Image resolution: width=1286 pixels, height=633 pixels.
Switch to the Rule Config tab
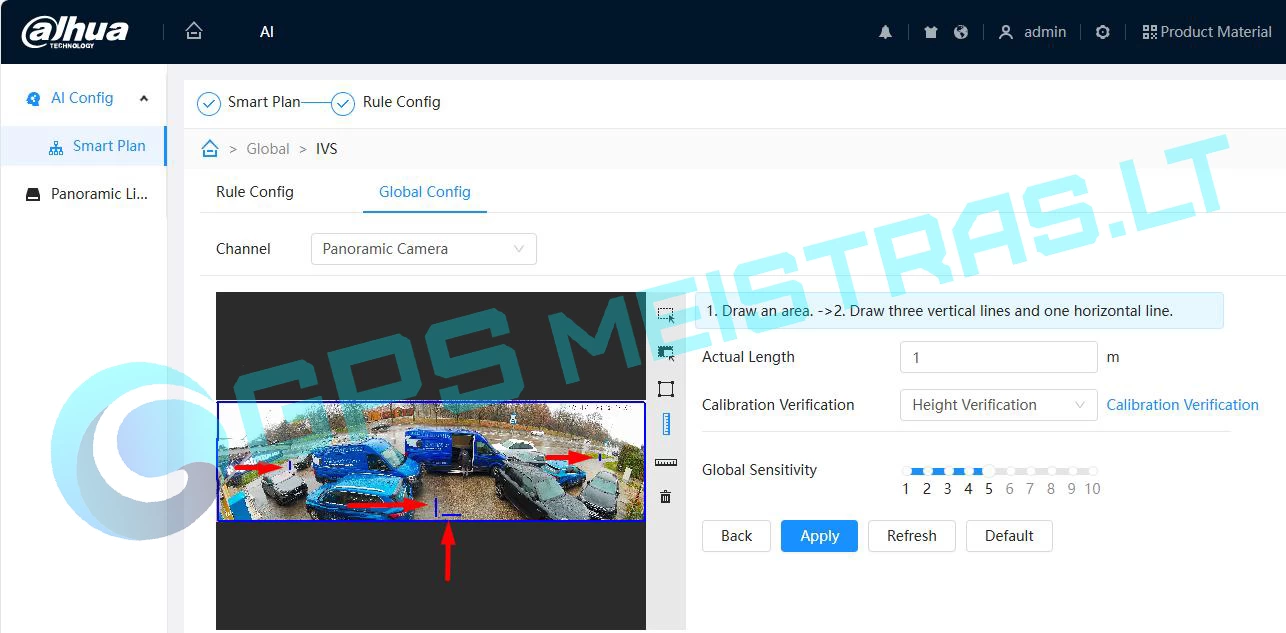(x=255, y=192)
